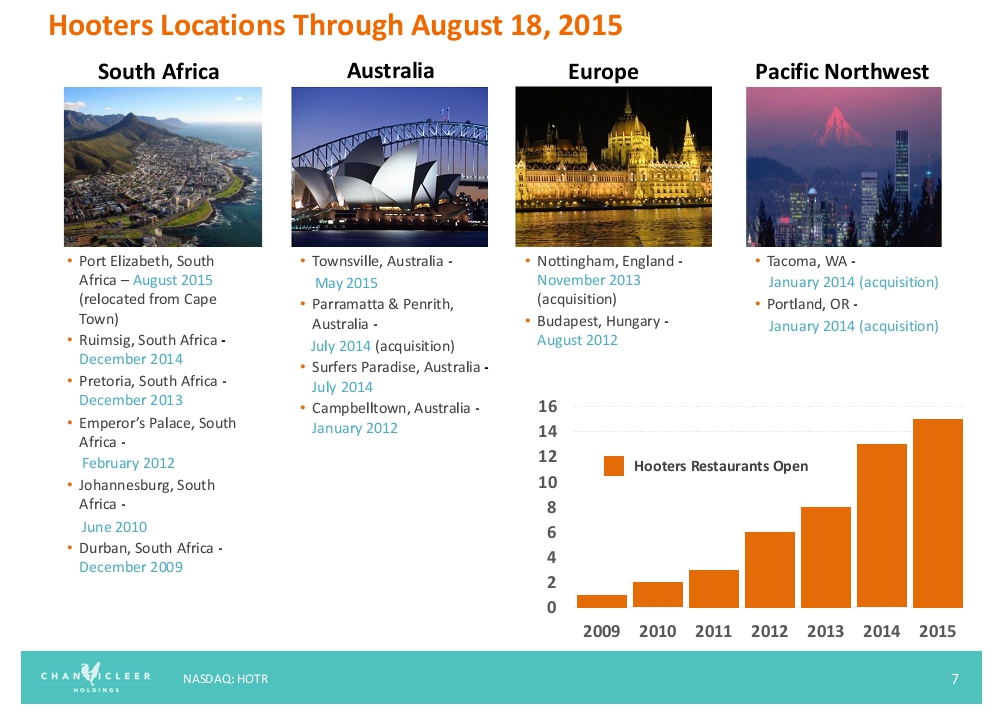Click the Europe column heading
The image size is (996, 717).
[603, 72]
